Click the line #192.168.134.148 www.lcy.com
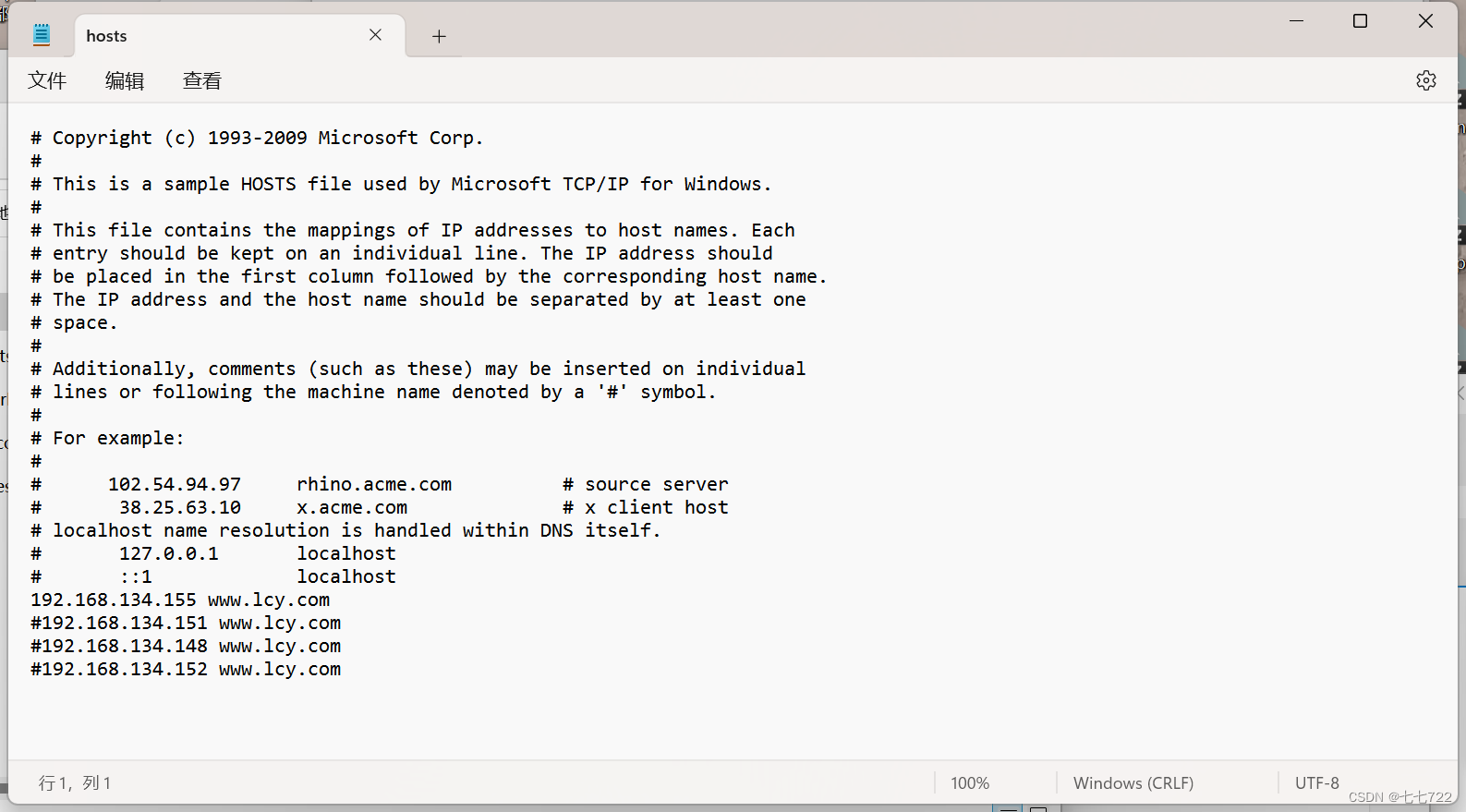The height and width of the screenshot is (812, 1466). [186, 646]
